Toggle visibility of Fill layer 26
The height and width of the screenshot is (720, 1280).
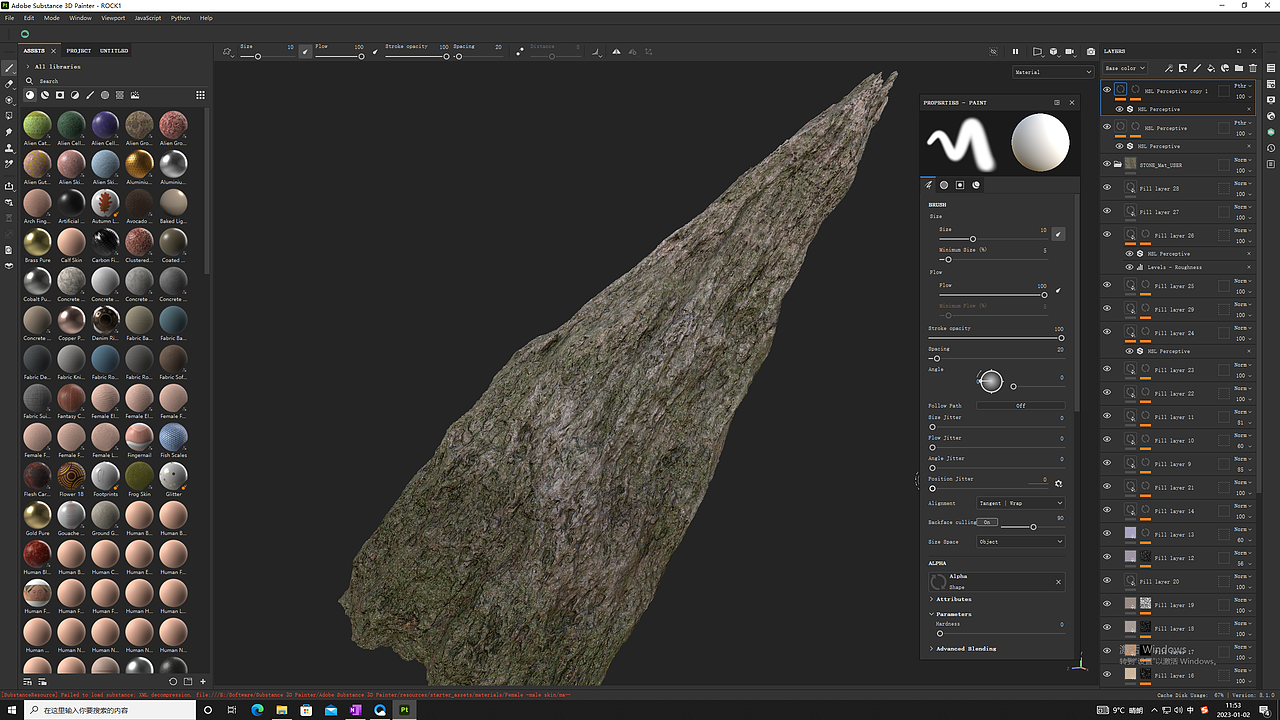(x=1107, y=235)
